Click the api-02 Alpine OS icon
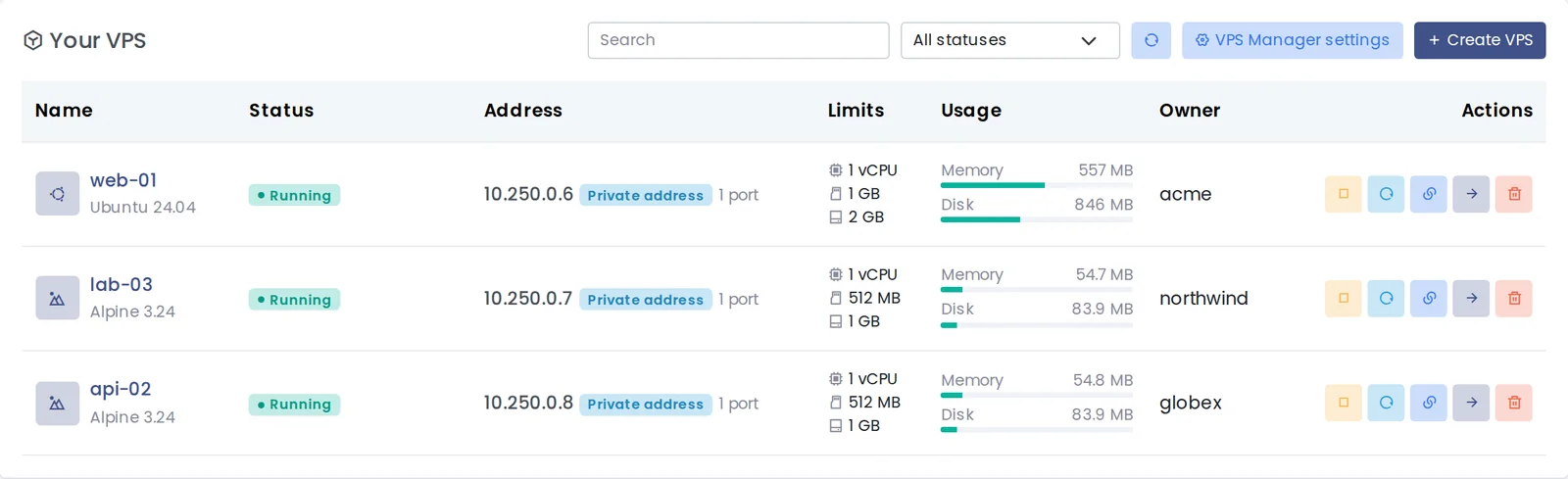1568x479 pixels. [x=57, y=404]
